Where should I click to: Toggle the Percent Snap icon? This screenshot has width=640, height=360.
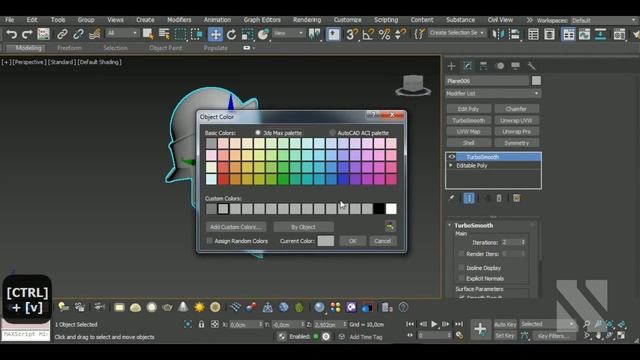pyautogui.click(x=384, y=34)
